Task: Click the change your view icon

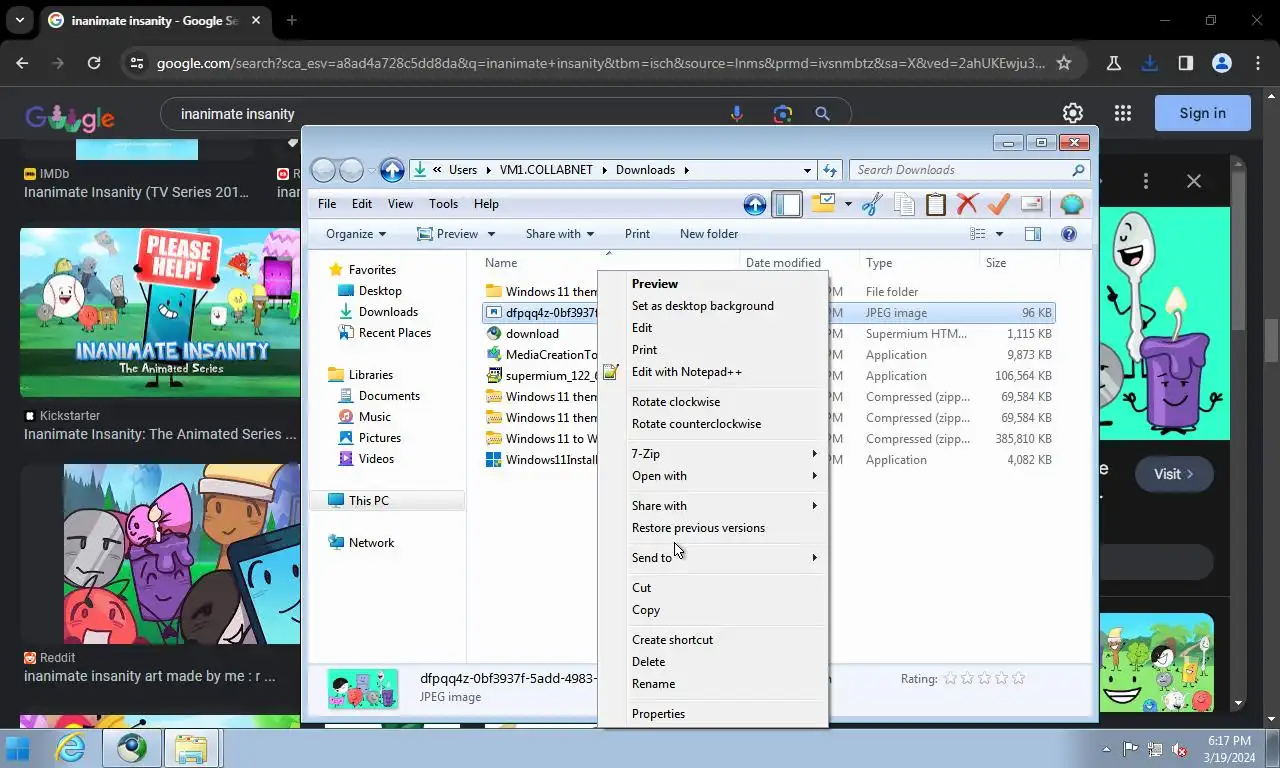Action: pos(978,234)
